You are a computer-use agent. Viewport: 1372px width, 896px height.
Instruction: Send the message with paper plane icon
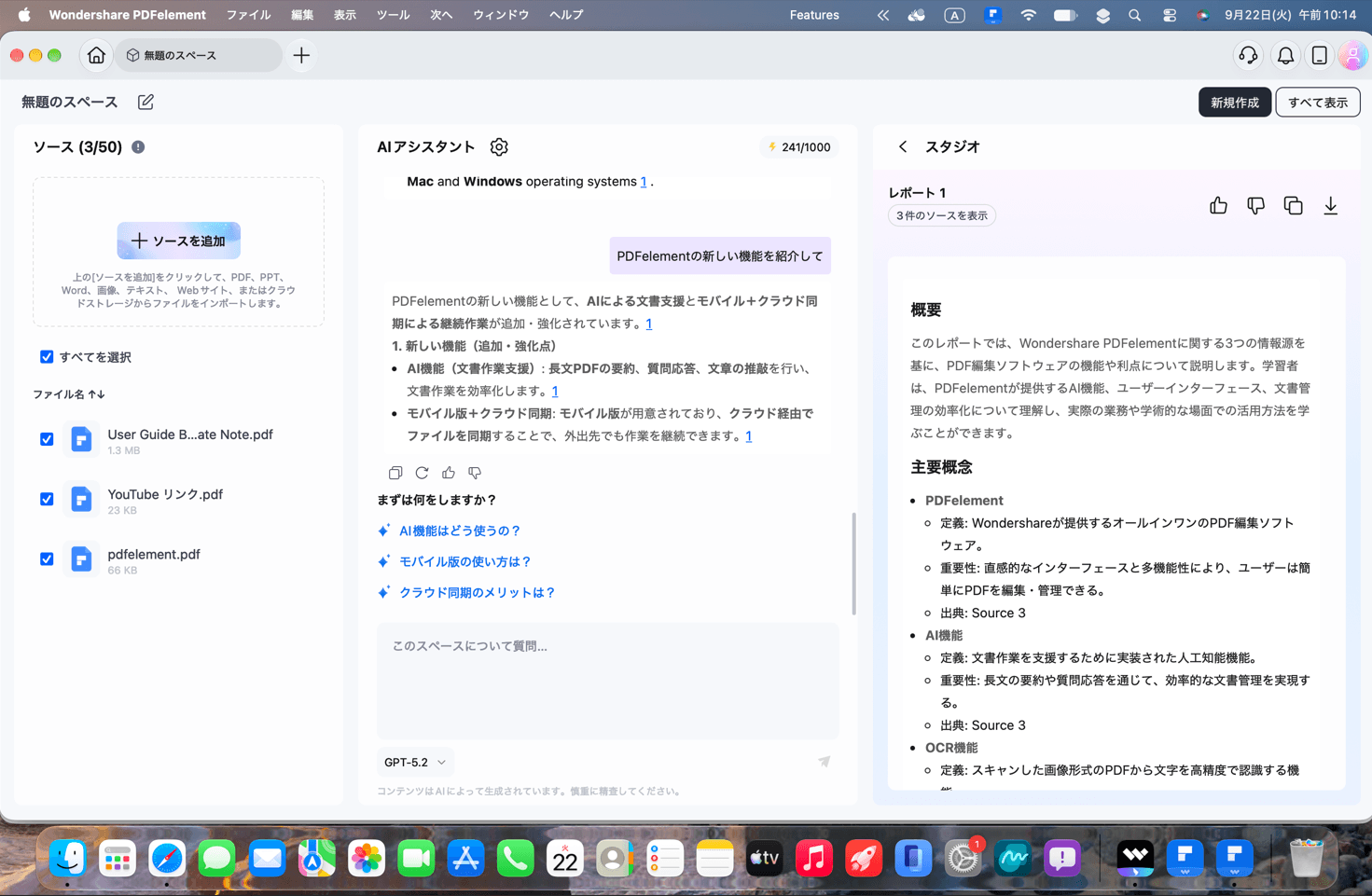[824, 762]
